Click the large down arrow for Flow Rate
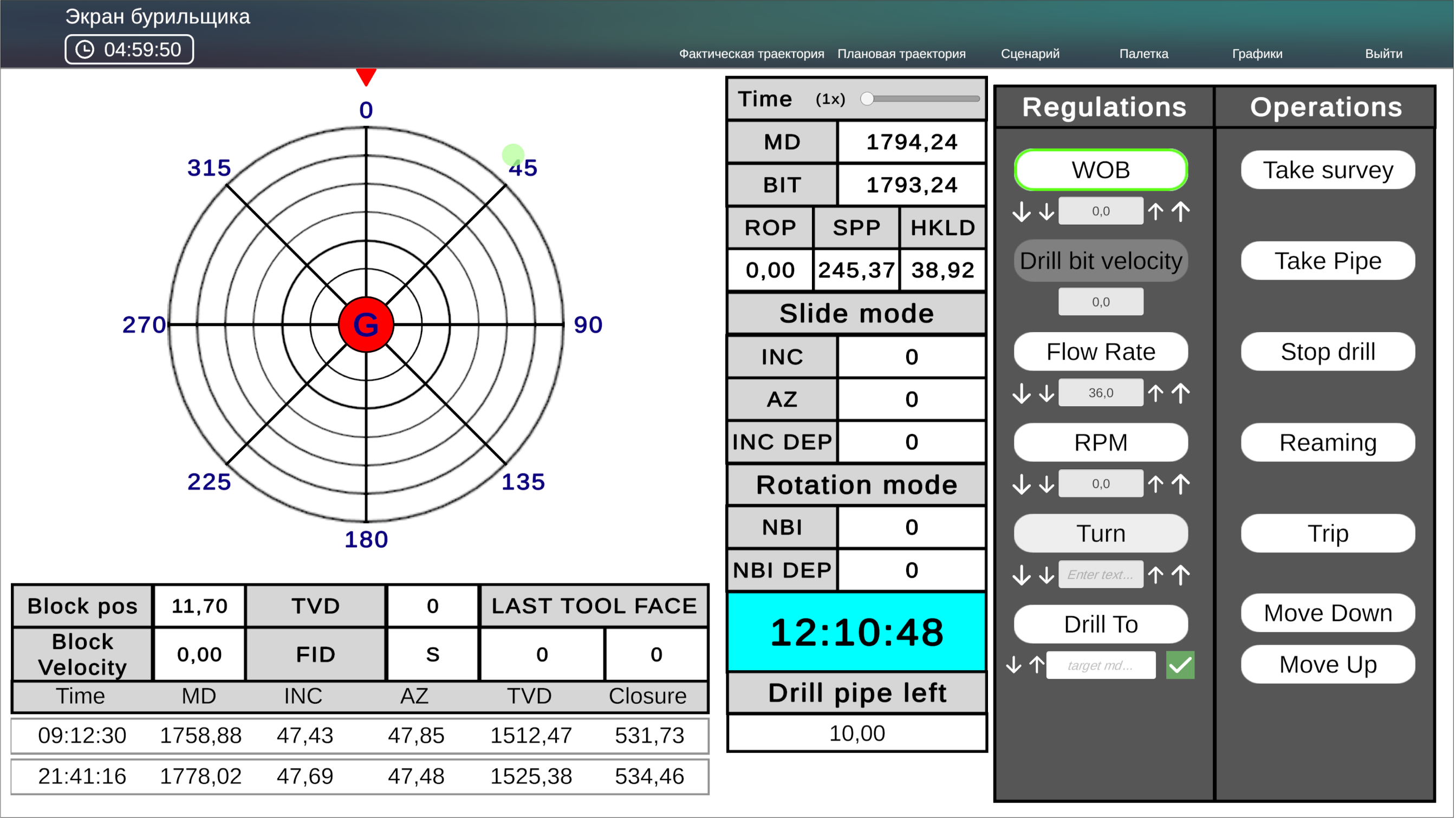 tap(1022, 393)
